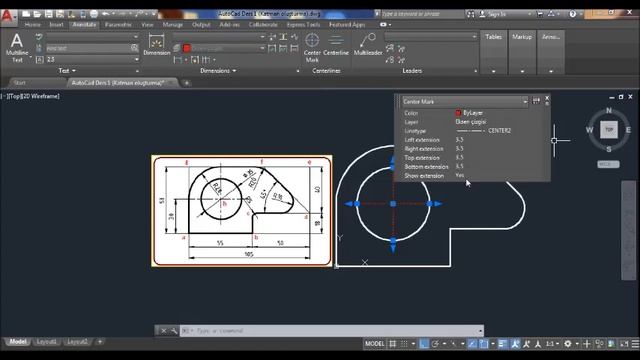This screenshot has width=640, height=360.
Task: Select the Center Mark tool
Action: coord(312,47)
